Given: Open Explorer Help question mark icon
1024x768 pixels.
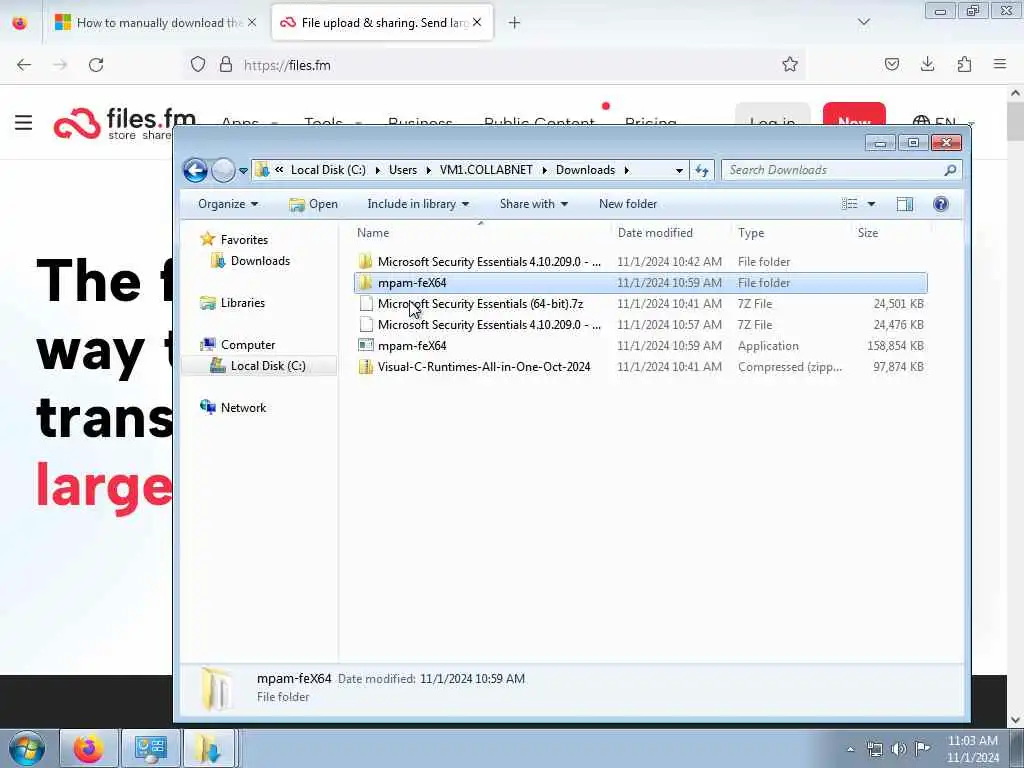Looking at the screenshot, I should [940, 204].
